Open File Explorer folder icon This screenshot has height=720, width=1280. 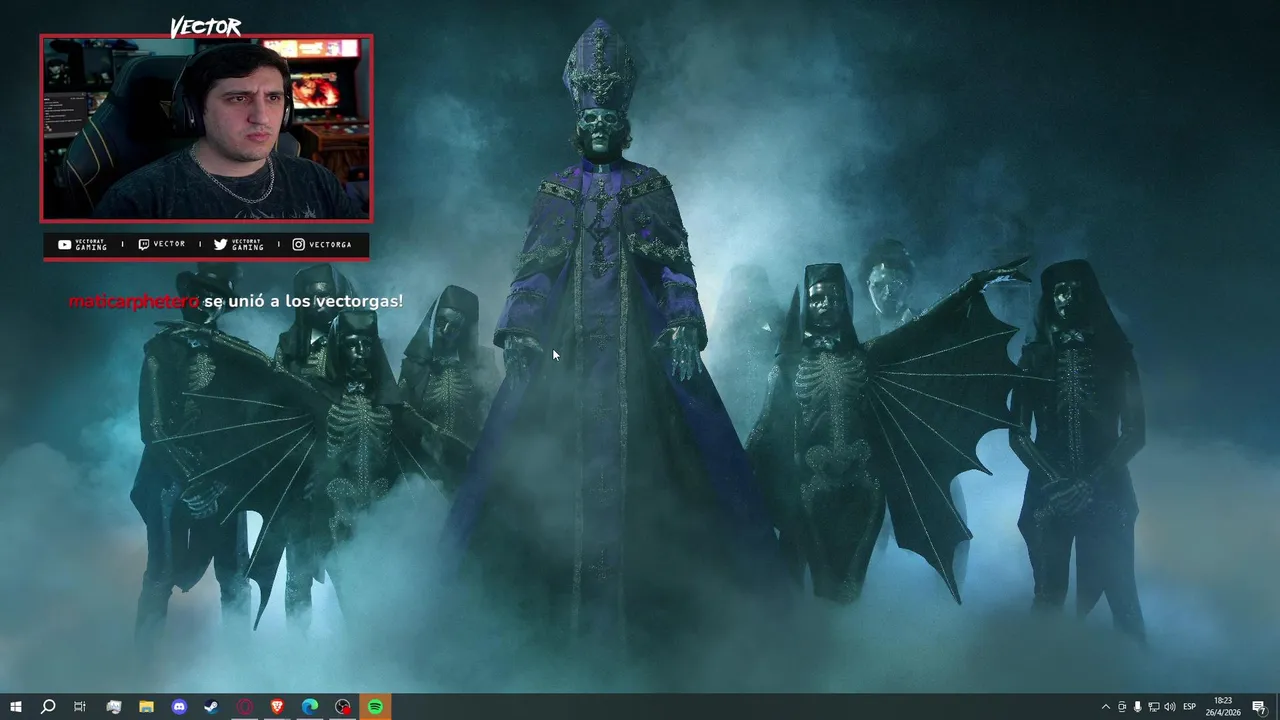click(146, 707)
